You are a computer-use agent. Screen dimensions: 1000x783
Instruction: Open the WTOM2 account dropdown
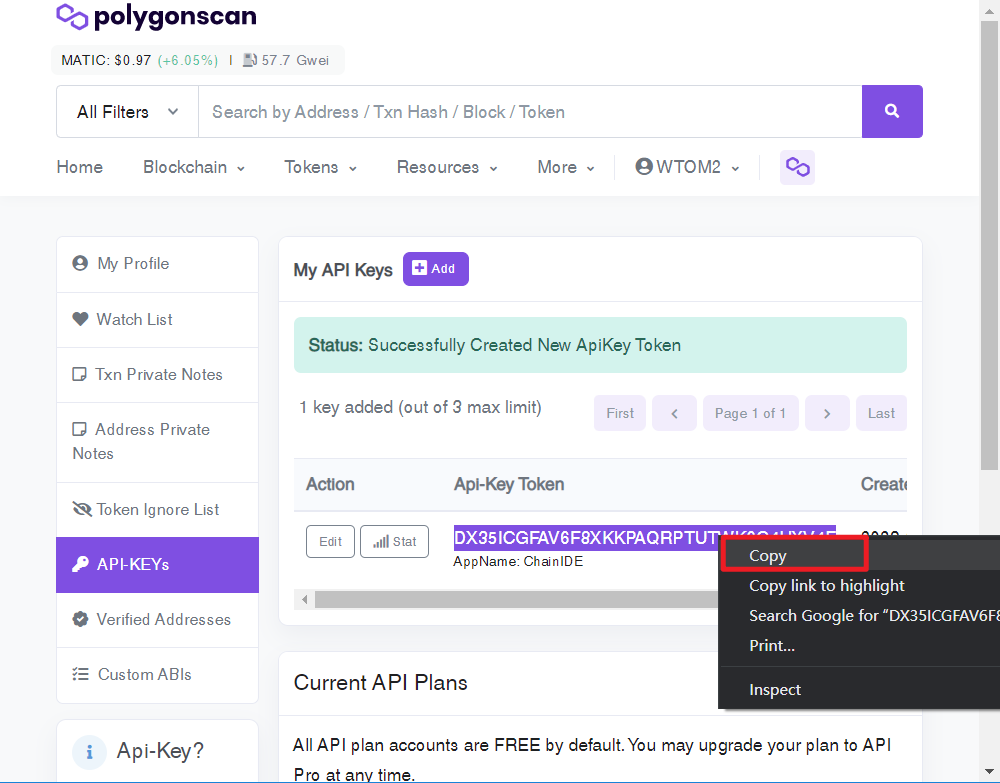tap(688, 167)
